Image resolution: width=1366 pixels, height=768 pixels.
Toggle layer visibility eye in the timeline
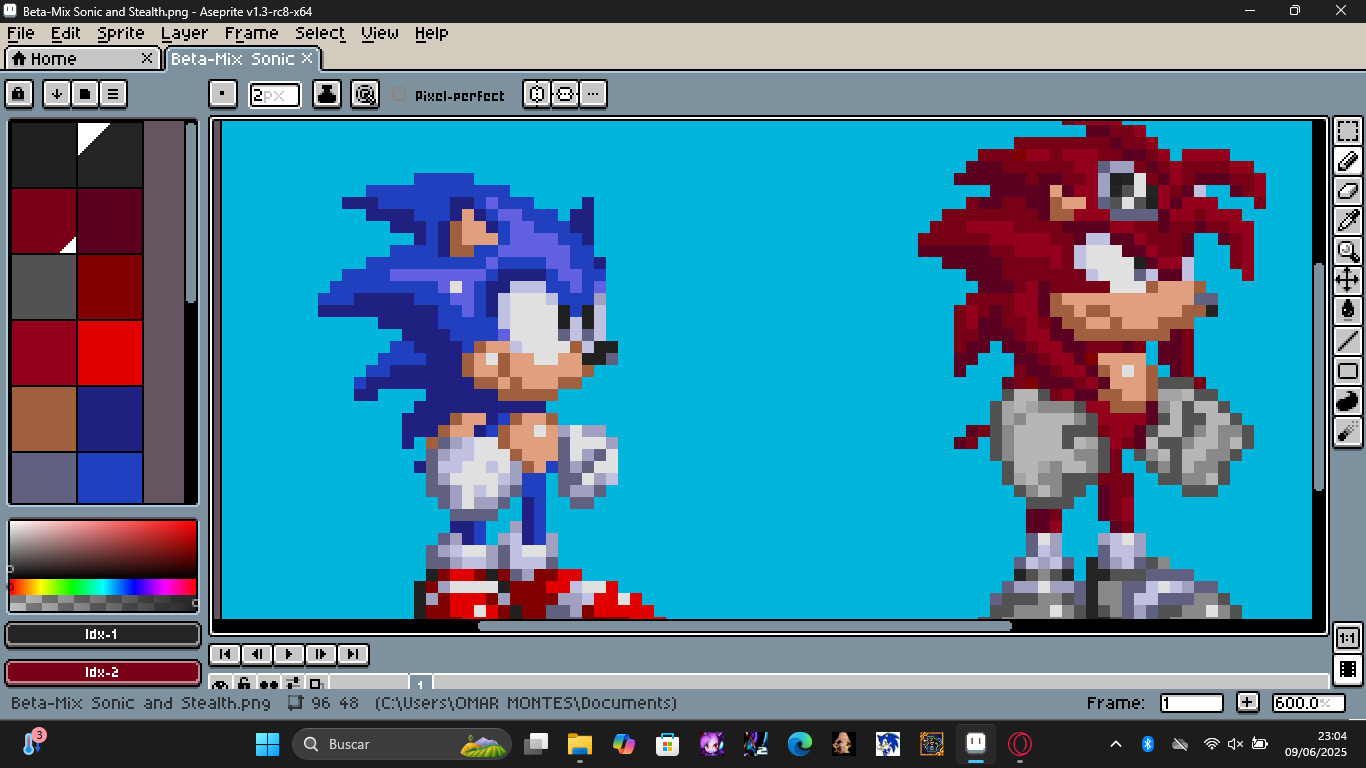point(221,685)
